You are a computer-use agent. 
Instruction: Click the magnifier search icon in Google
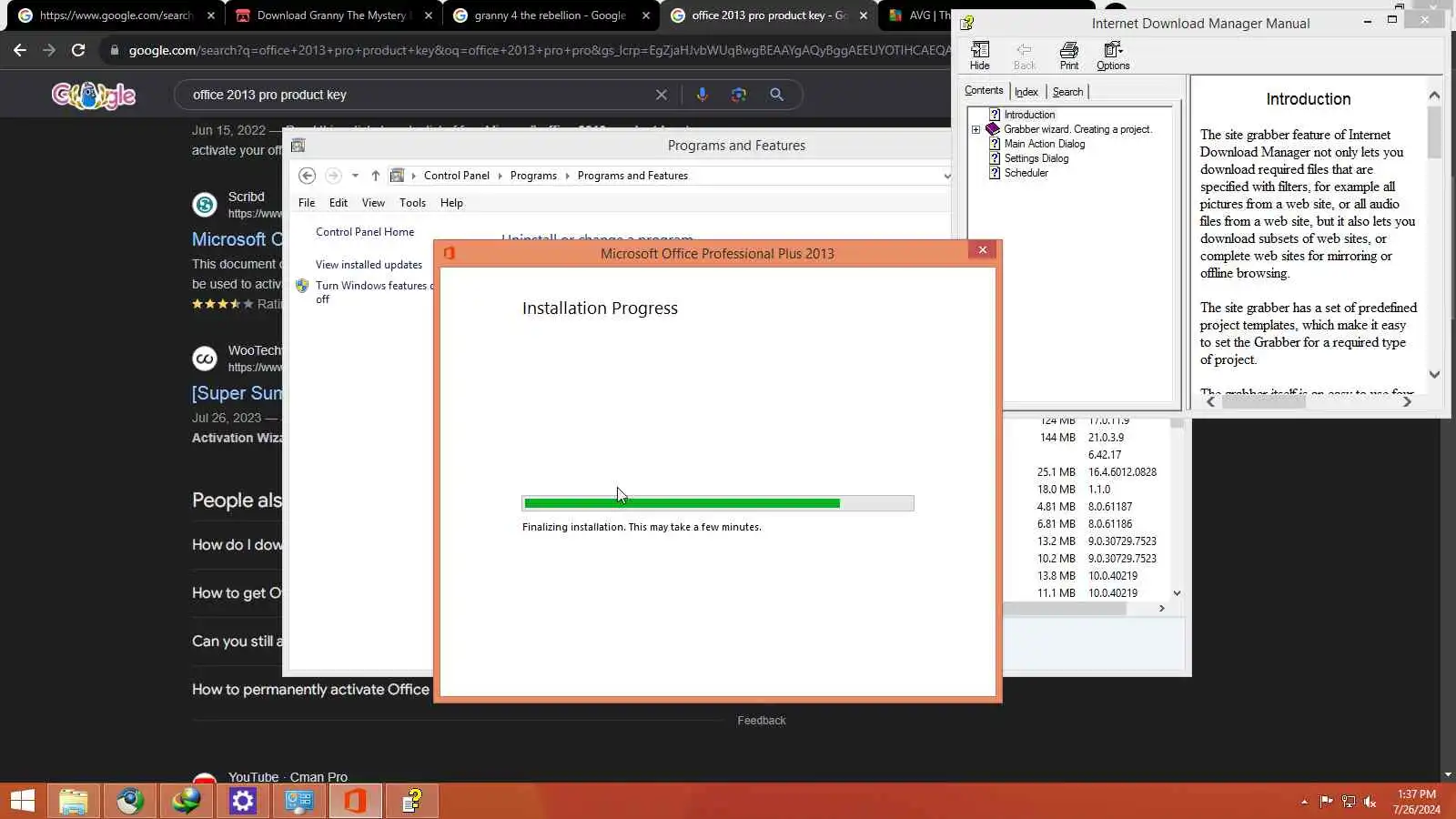point(776,95)
